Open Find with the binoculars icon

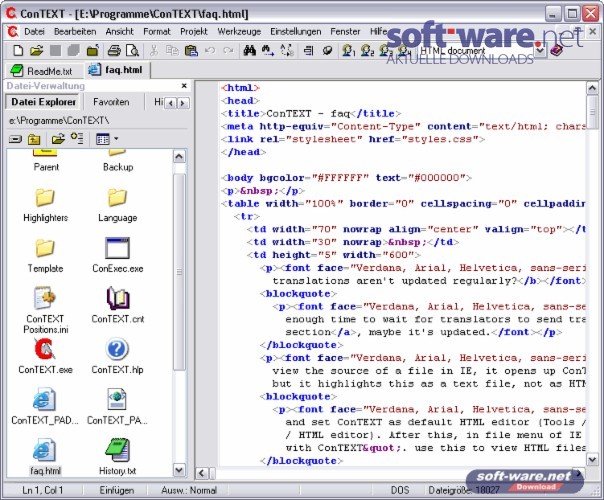click(250, 50)
